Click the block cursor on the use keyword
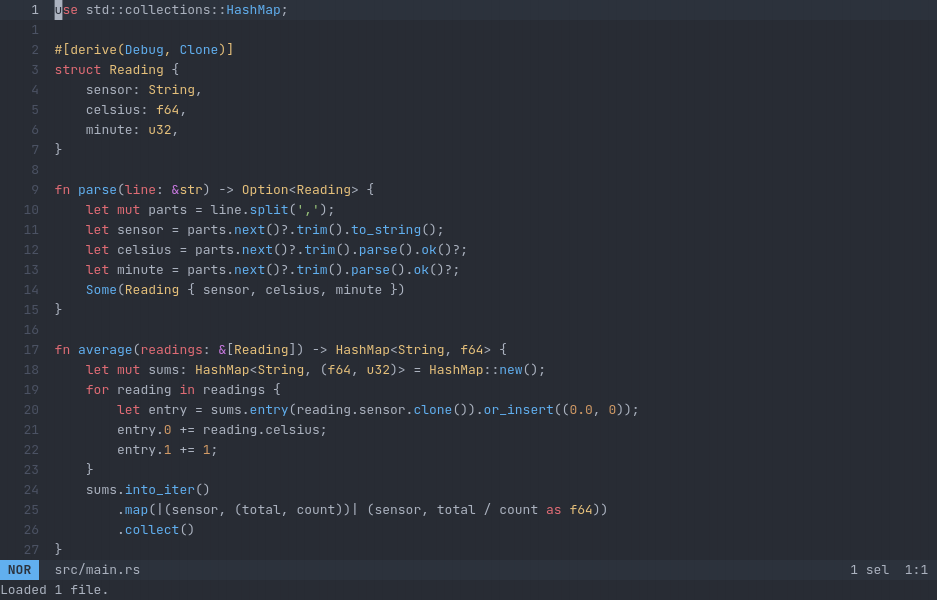 (x=58, y=10)
